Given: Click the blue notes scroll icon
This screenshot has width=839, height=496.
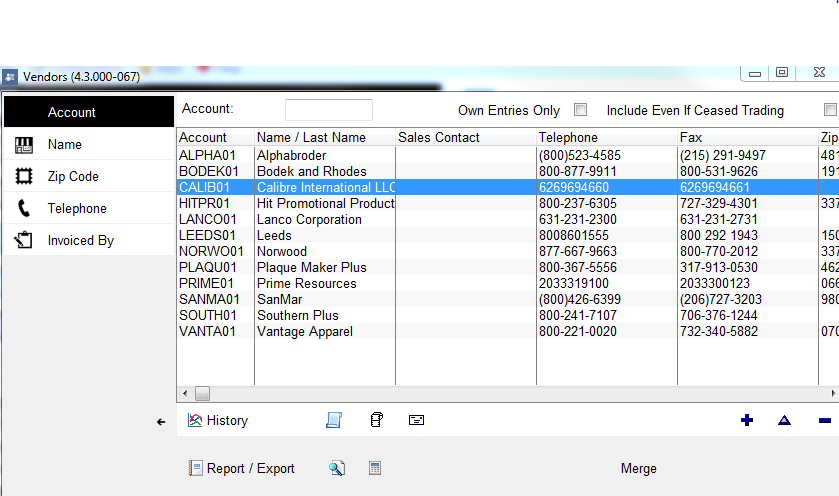Looking at the screenshot, I should point(334,420).
